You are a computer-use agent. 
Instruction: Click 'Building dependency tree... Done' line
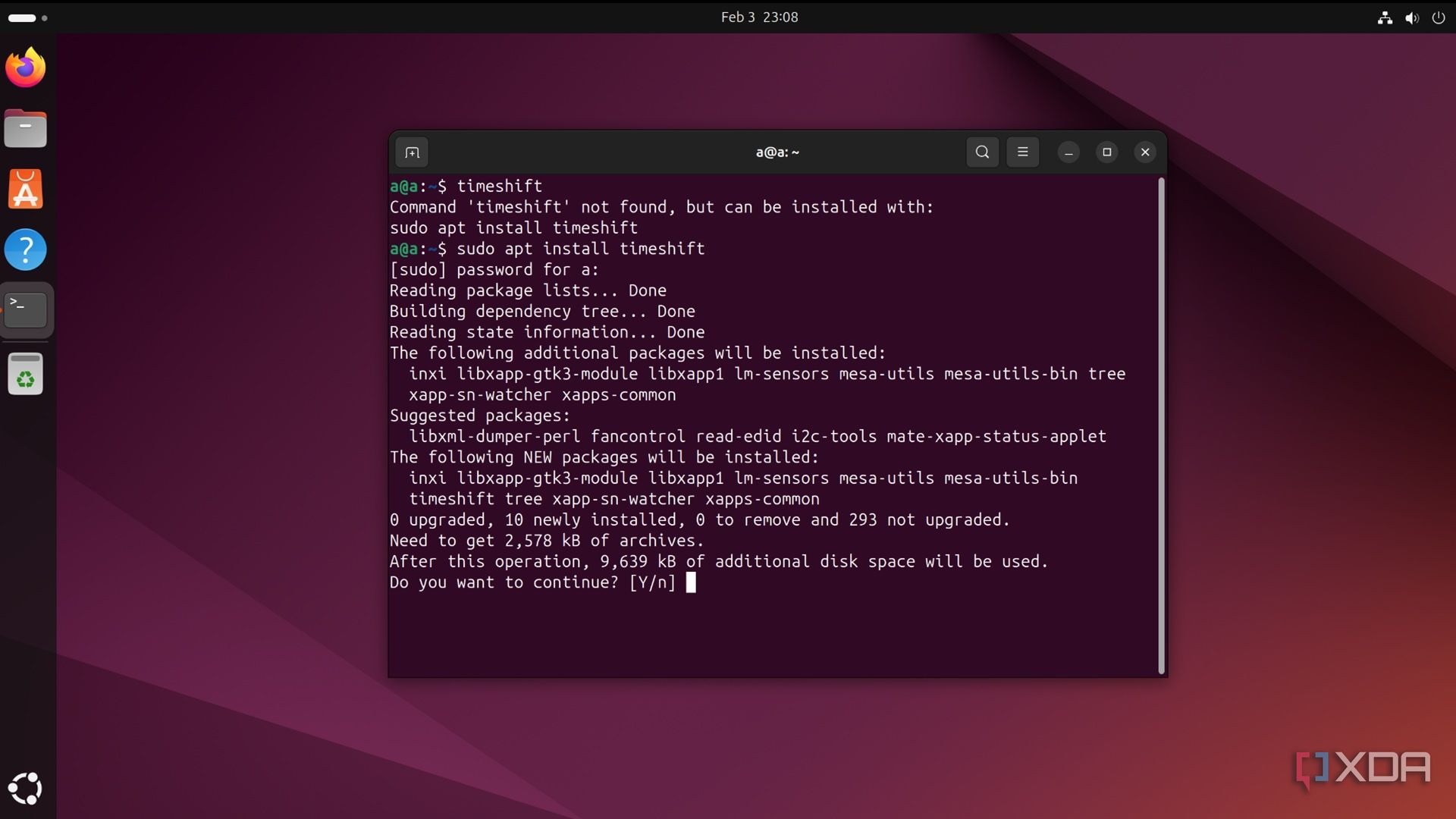click(x=542, y=311)
